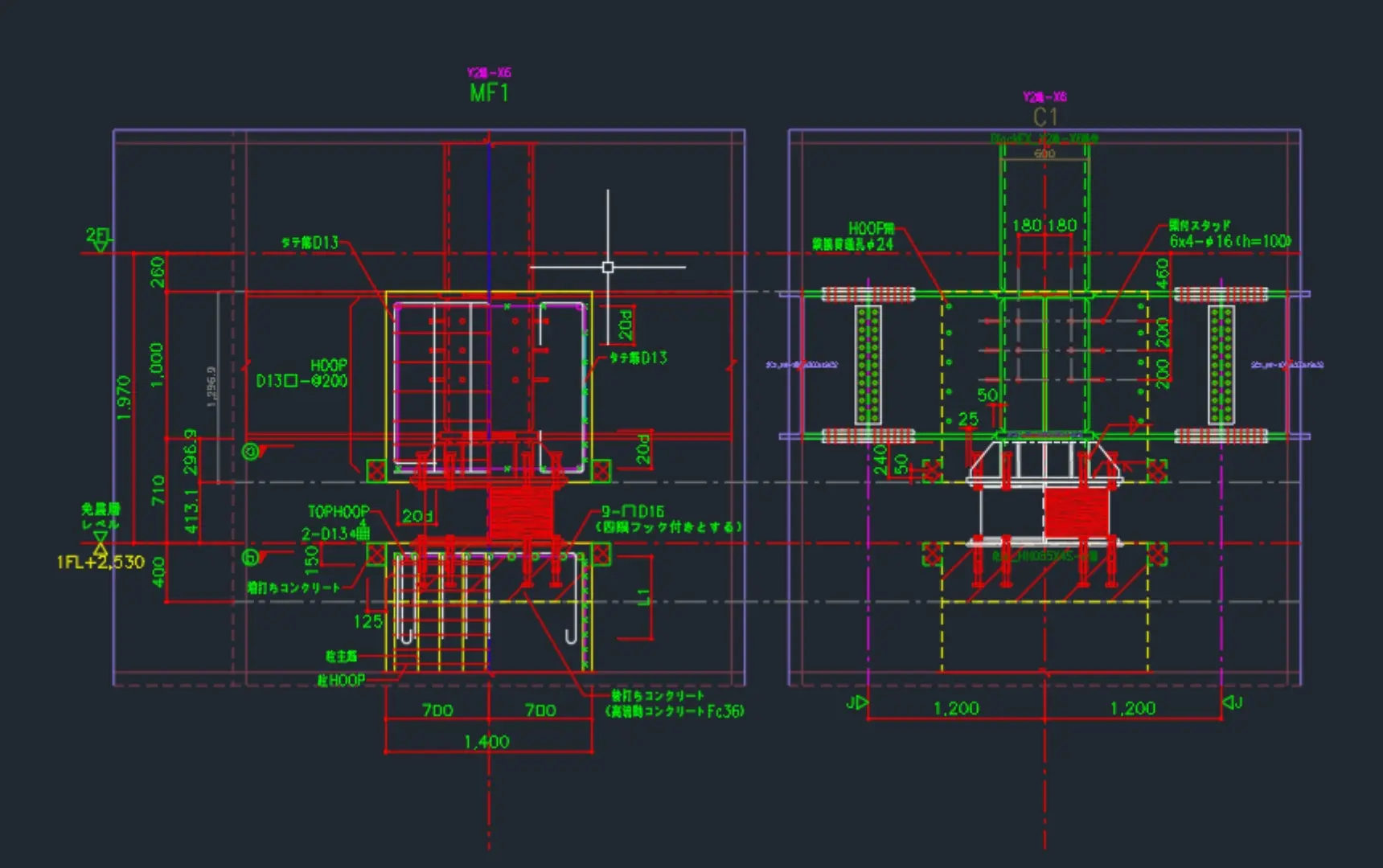Image resolution: width=1383 pixels, height=868 pixels.
Task: Pick the right green bolt splice plate
Action: [1221, 364]
